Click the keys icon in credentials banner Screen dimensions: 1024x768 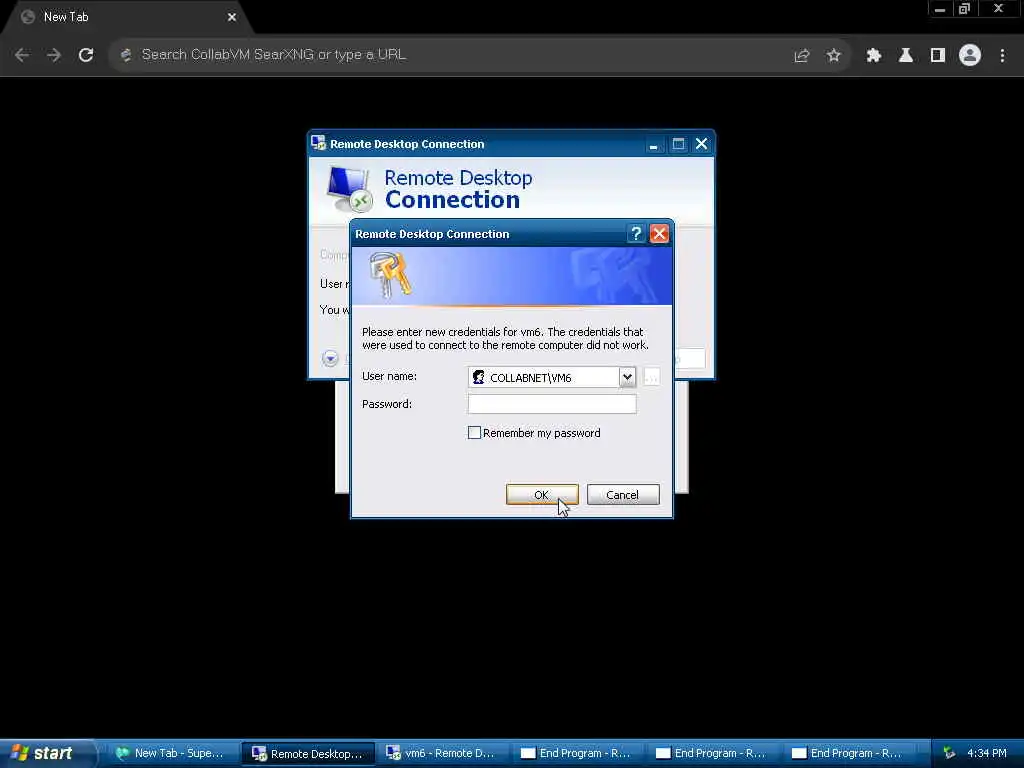(x=389, y=275)
